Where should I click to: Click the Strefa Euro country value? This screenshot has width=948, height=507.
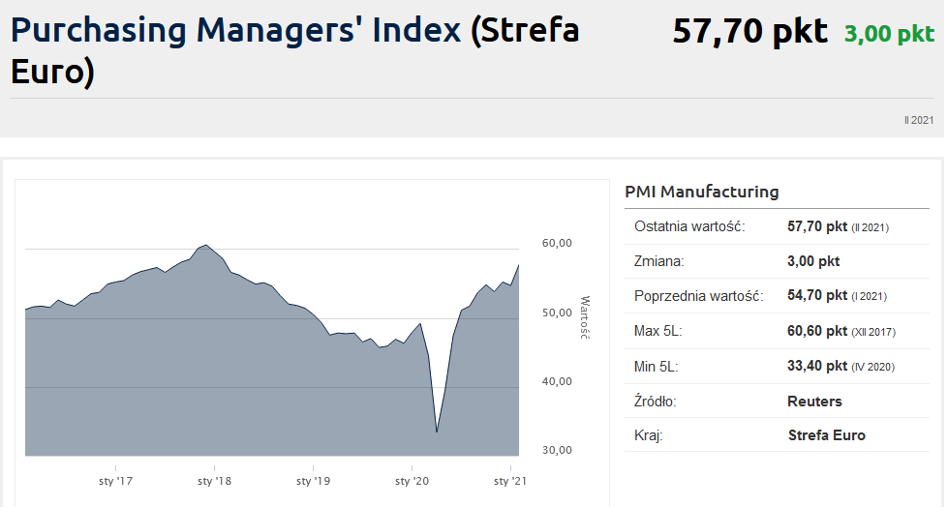(826, 436)
